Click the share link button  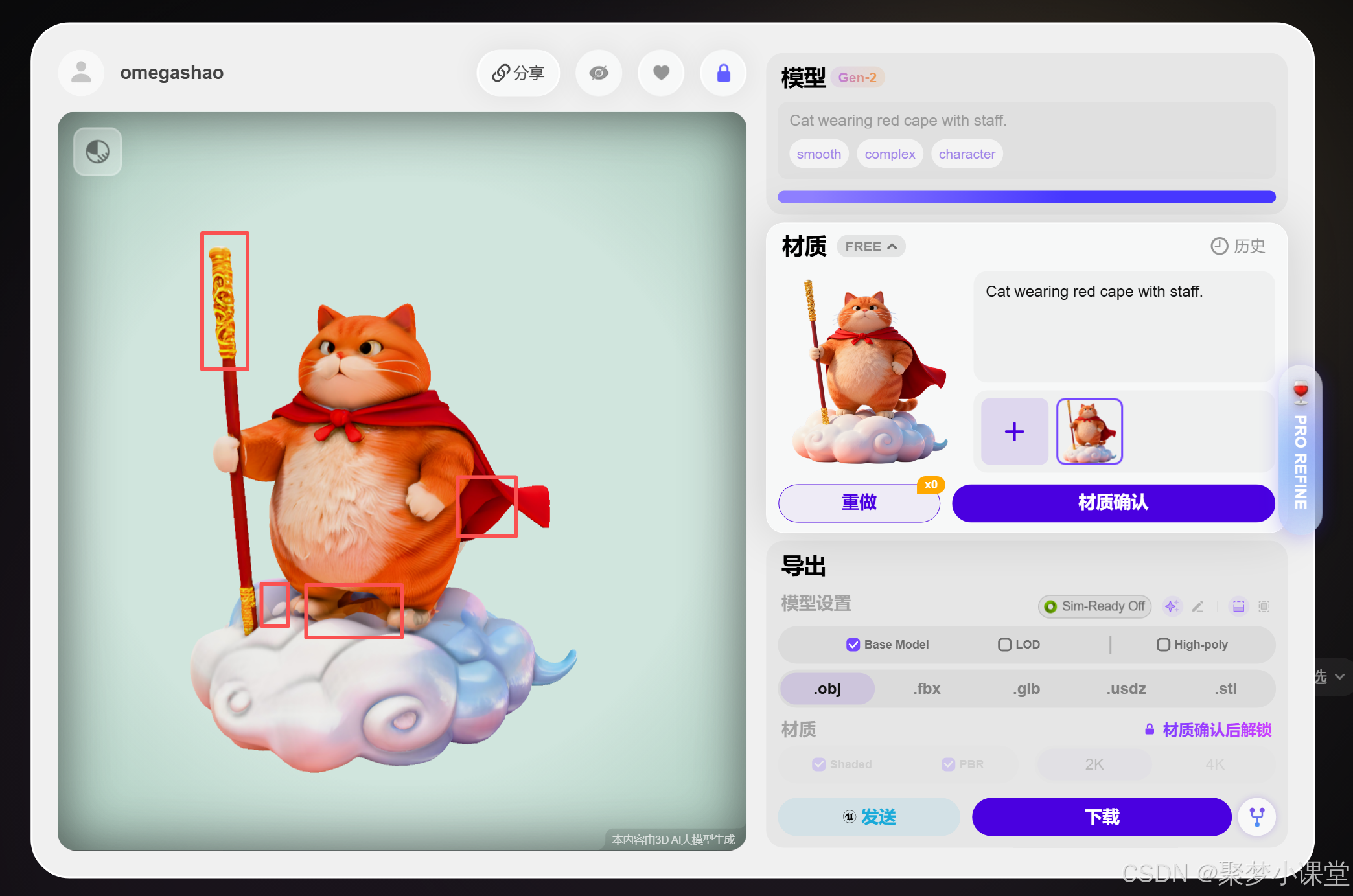(x=518, y=73)
